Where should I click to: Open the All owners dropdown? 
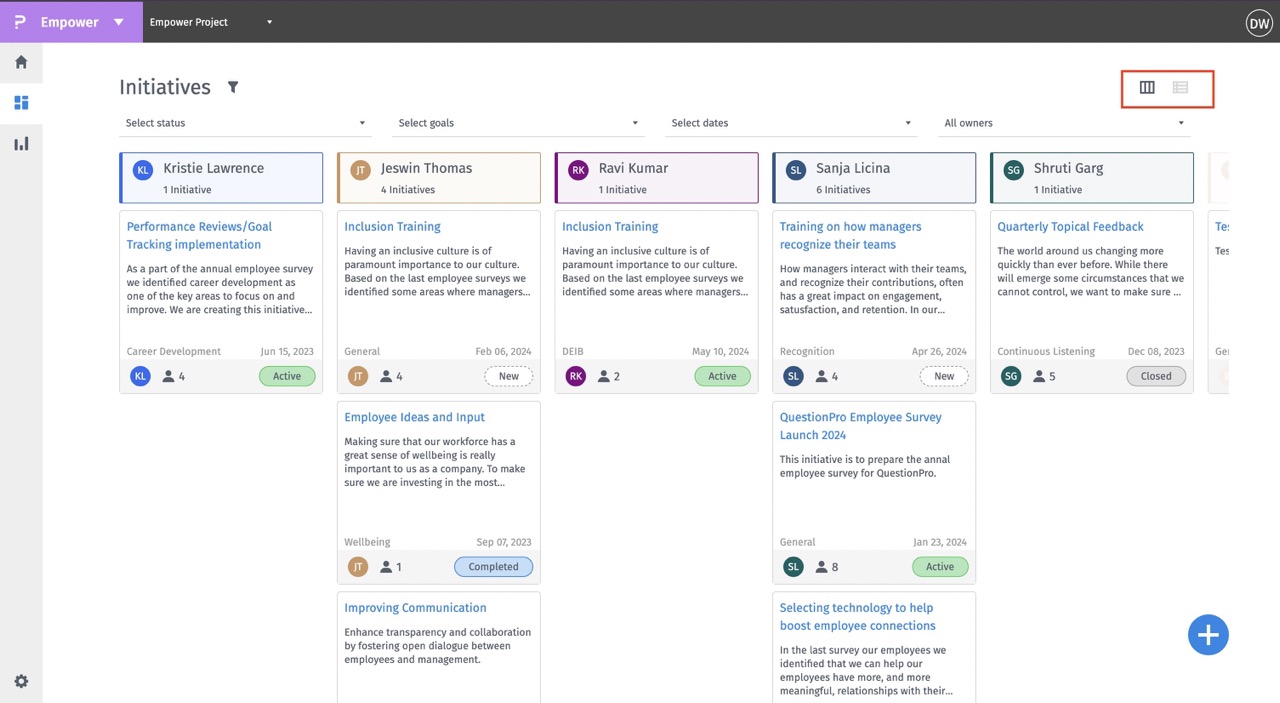(1064, 123)
